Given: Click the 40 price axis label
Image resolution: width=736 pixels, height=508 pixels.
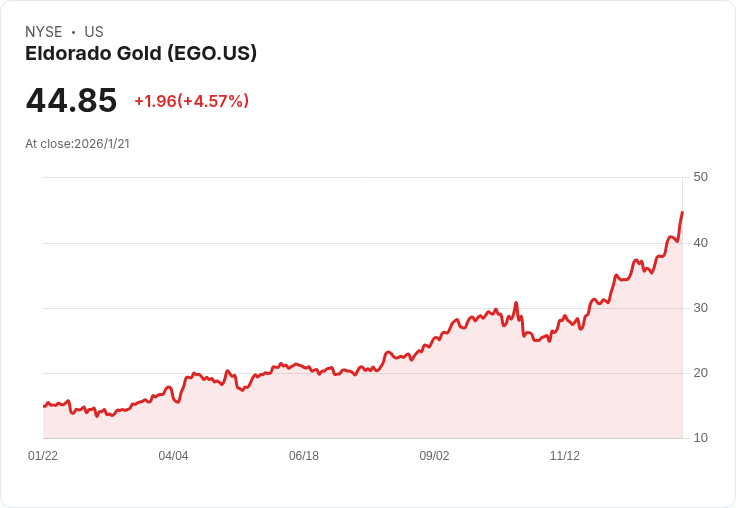Looking at the screenshot, I should [x=700, y=243].
